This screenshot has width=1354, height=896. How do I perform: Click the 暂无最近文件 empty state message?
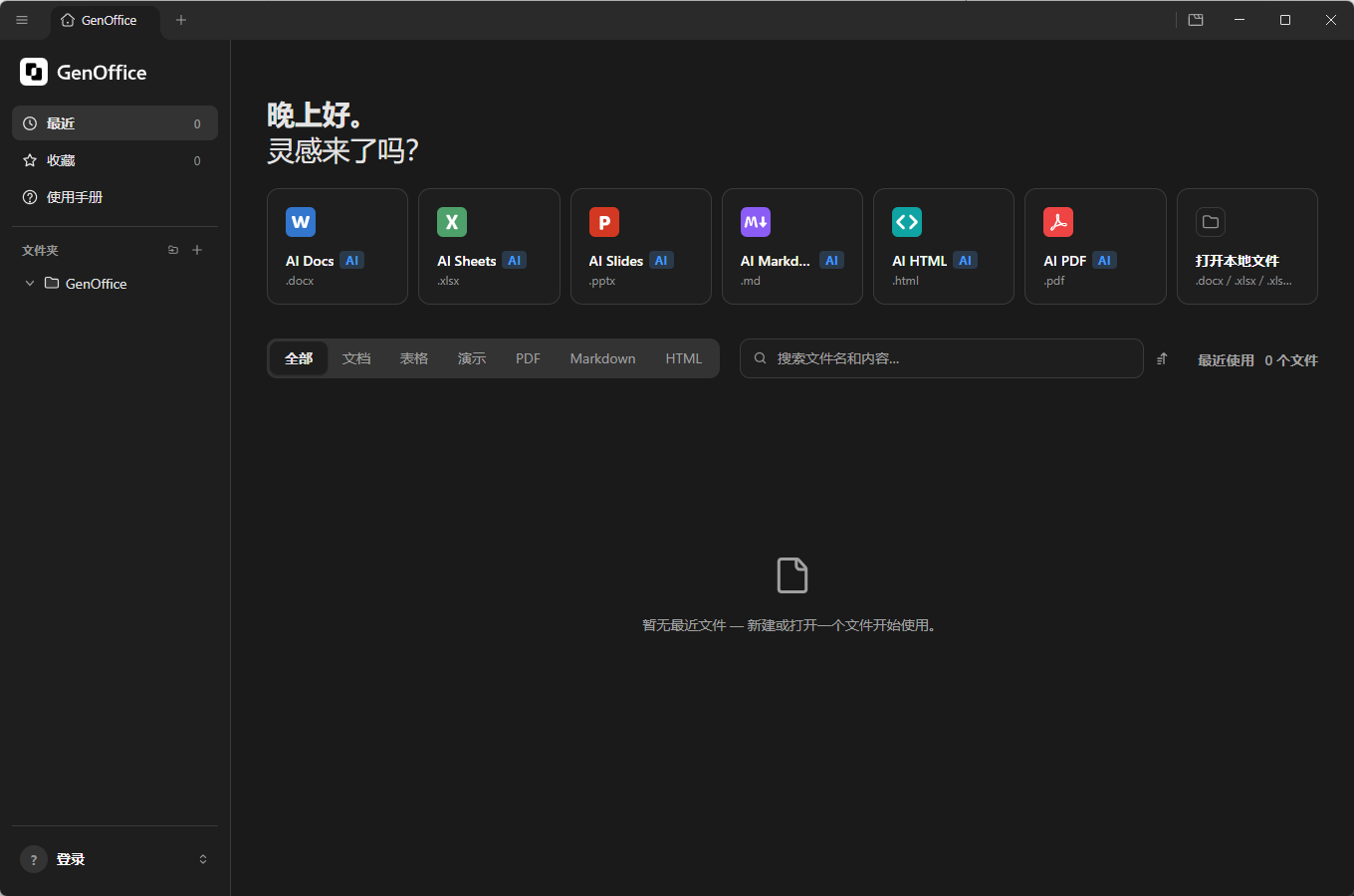791,625
